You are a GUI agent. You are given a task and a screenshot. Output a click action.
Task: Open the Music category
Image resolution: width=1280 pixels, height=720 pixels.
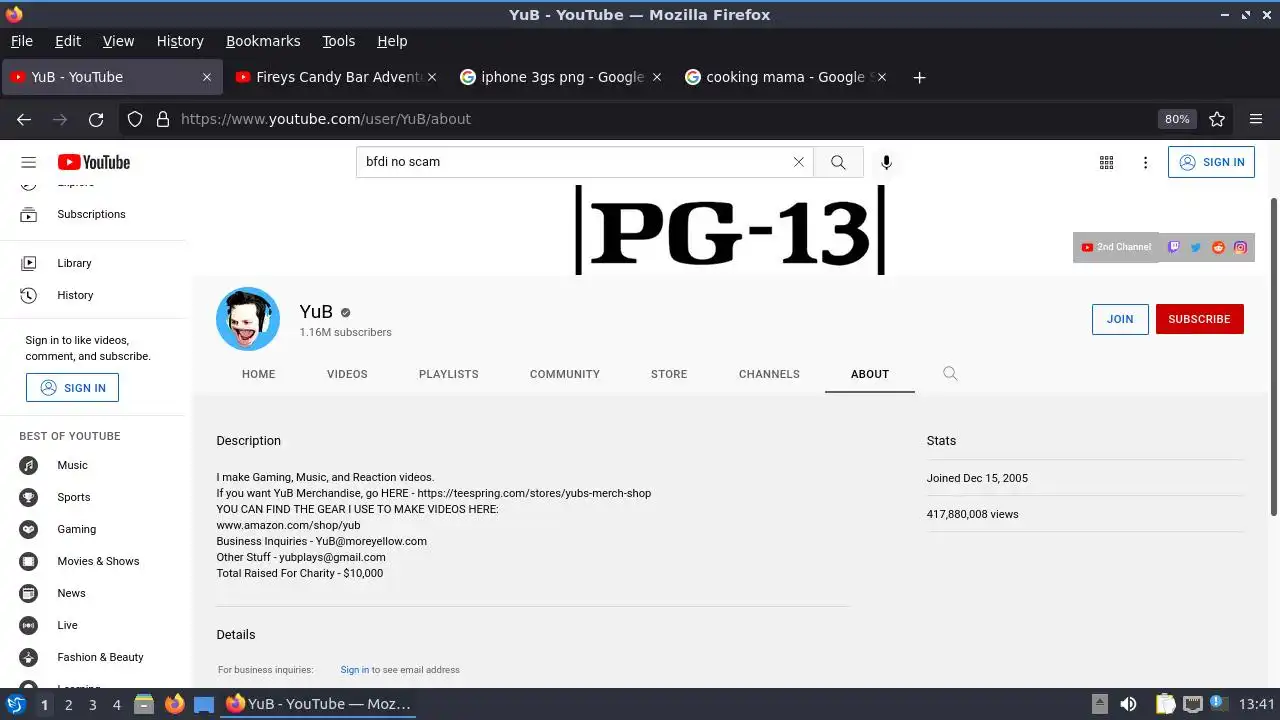[93, 465]
